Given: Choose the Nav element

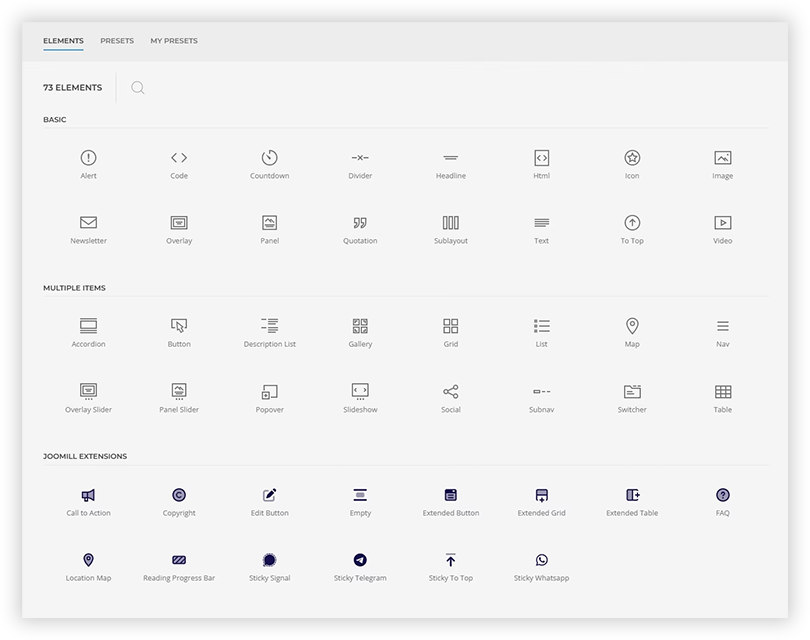Looking at the screenshot, I should click(x=723, y=333).
